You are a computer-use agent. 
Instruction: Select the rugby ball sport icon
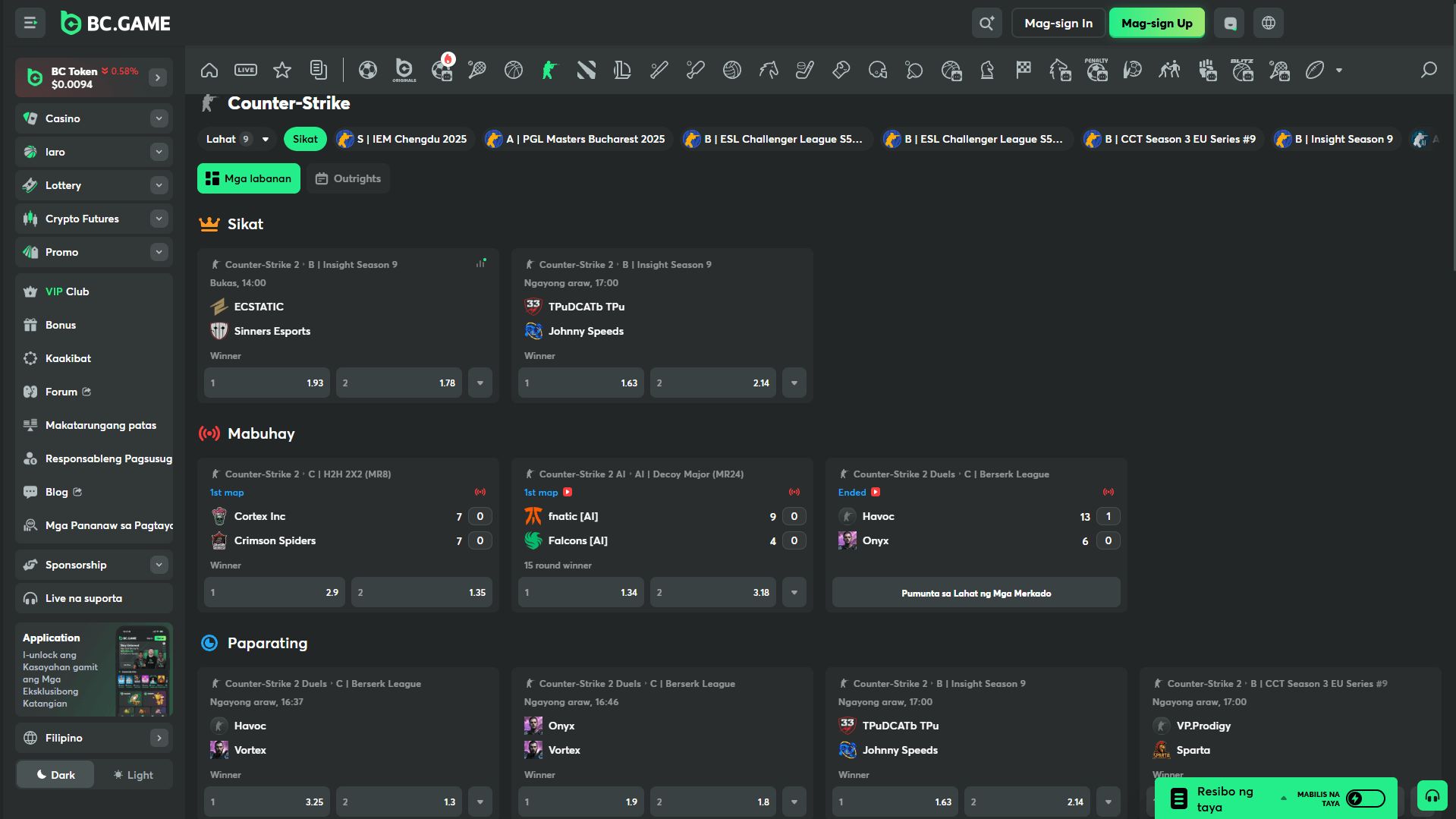[x=1315, y=71]
